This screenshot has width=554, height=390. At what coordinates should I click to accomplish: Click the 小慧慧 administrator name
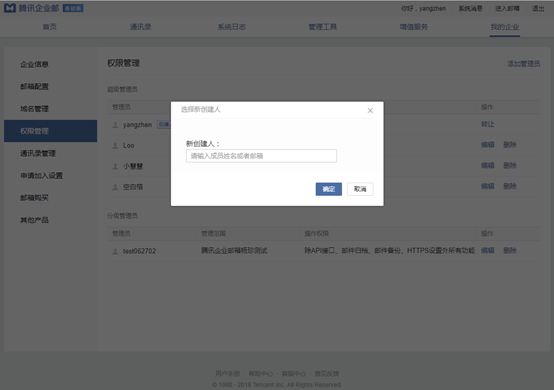pyautogui.click(x=133, y=166)
